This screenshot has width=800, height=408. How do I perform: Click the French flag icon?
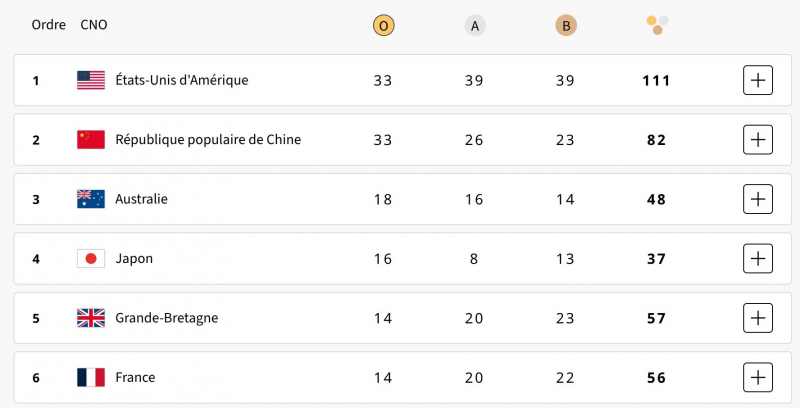click(x=91, y=377)
